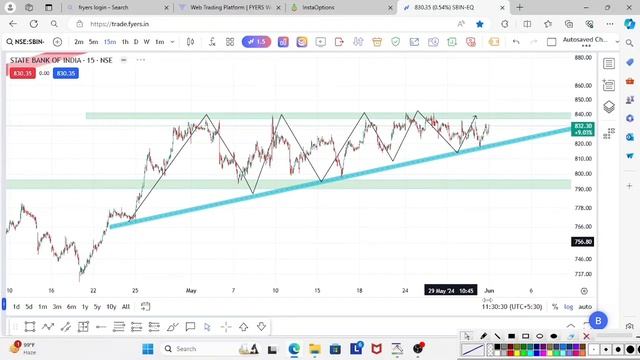The height and width of the screenshot is (360, 640).
Task: Expand the timeframe dropdown arrow
Action: pos(172,42)
